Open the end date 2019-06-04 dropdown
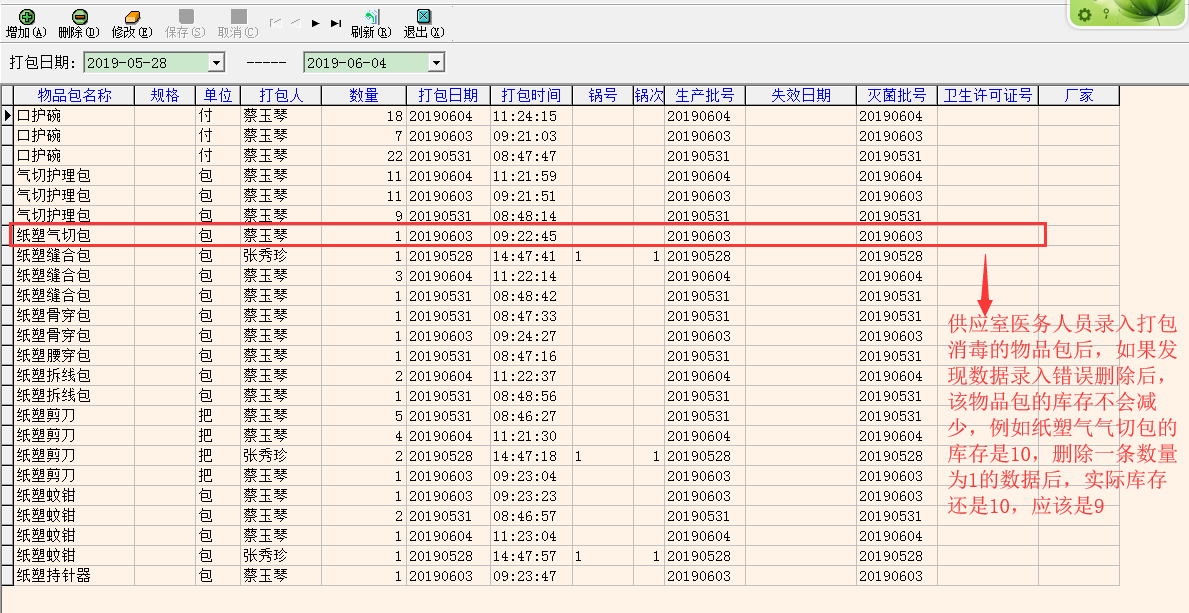 [436, 63]
